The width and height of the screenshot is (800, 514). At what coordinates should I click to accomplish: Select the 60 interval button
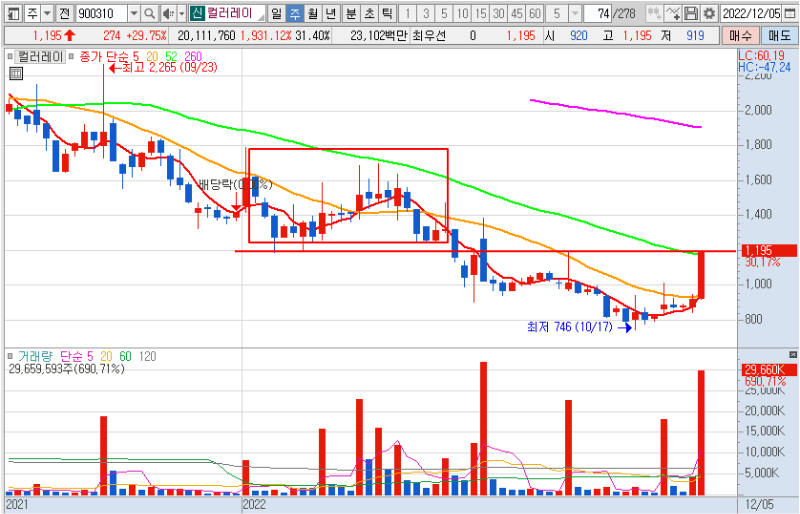[535, 13]
